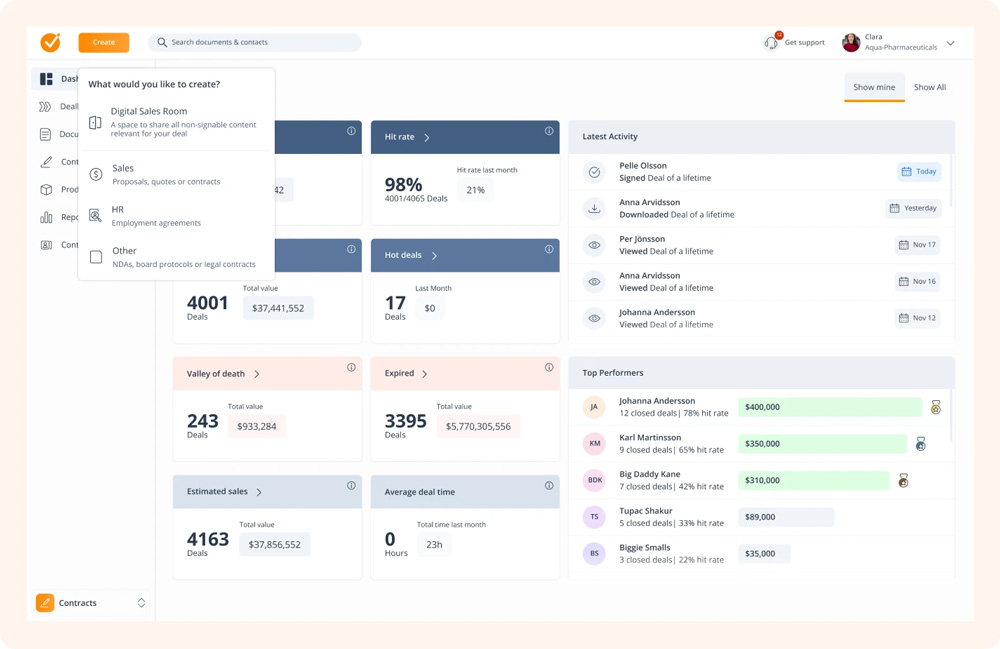
Task: Click the orange app logo at top left
Action: click(50, 42)
